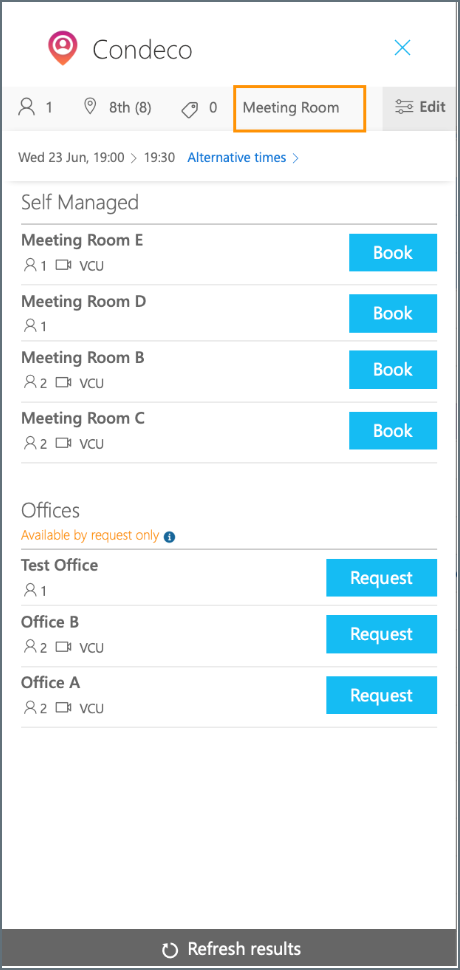Click the sliders icon next to Edit

[x=404, y=108]
